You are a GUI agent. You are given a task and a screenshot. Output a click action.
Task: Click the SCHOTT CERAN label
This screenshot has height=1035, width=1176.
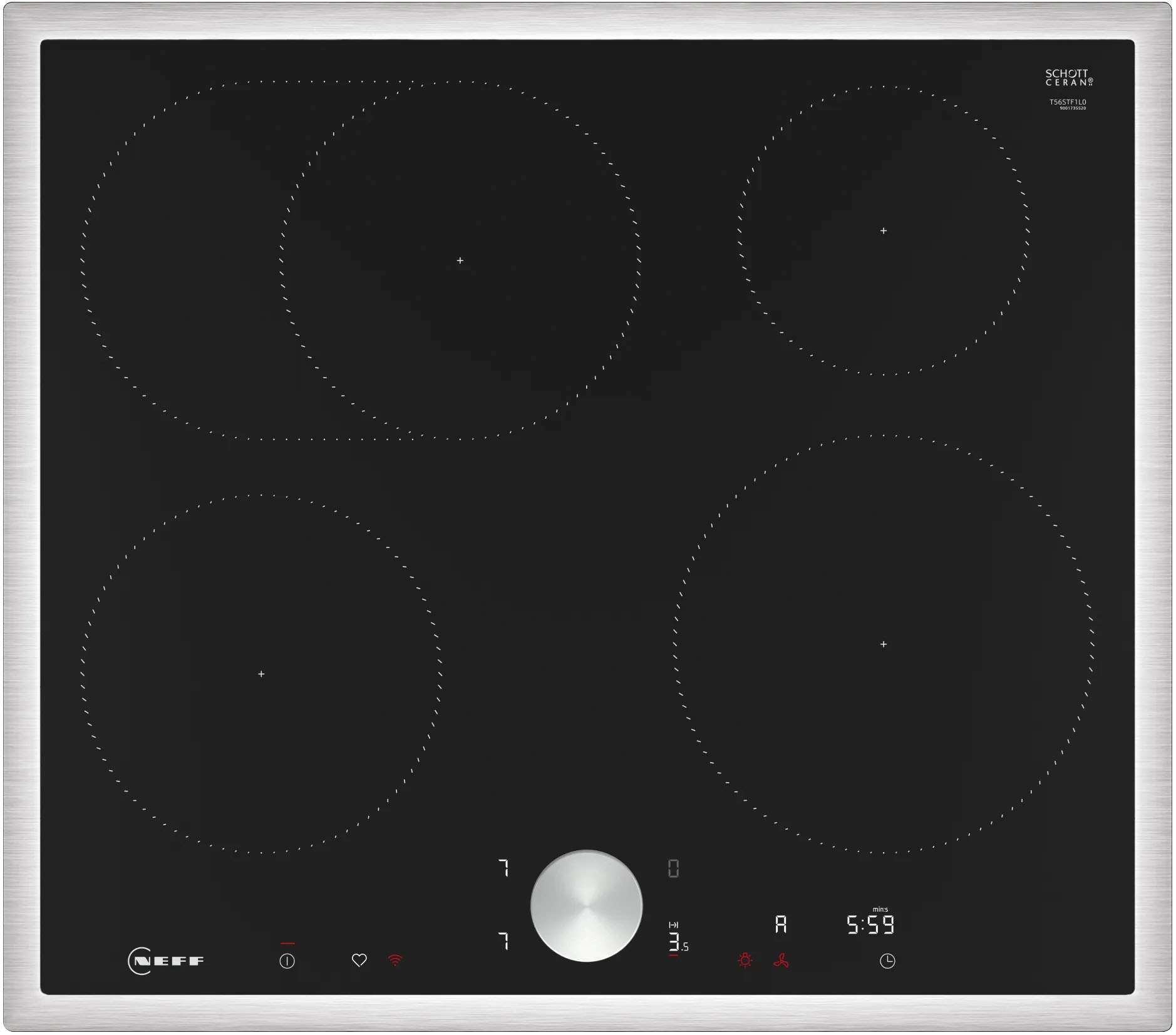tap(1069, 77)
